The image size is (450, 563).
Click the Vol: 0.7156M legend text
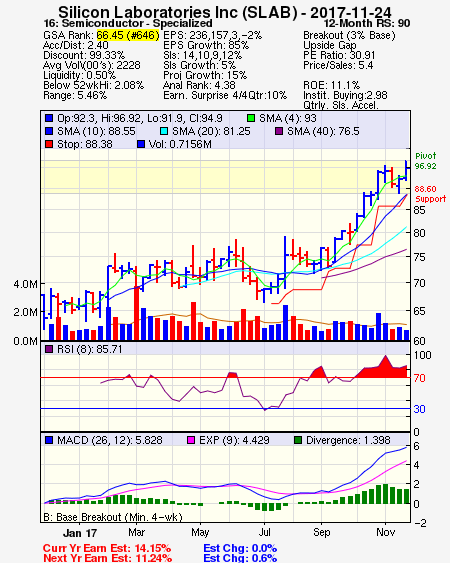(x=180, y=144)
